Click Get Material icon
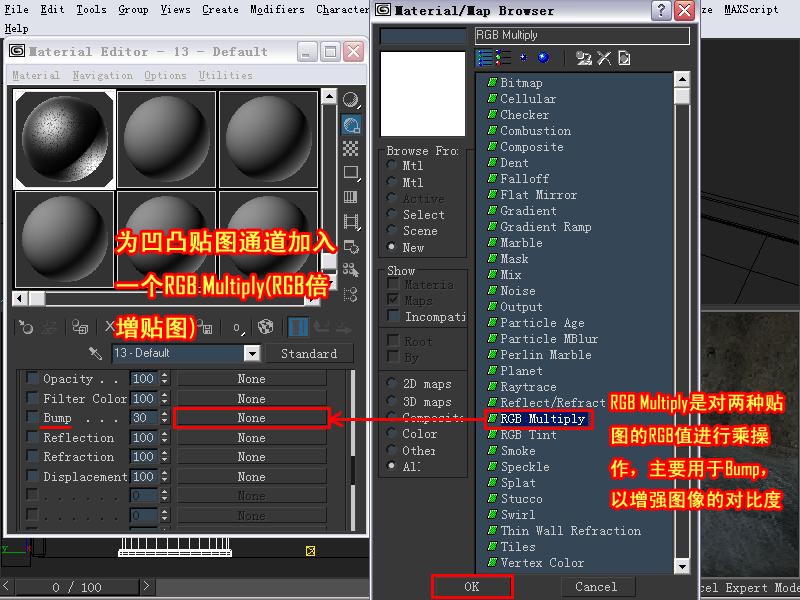The width and height of the screenshot is (800, 600). [26, 327]
